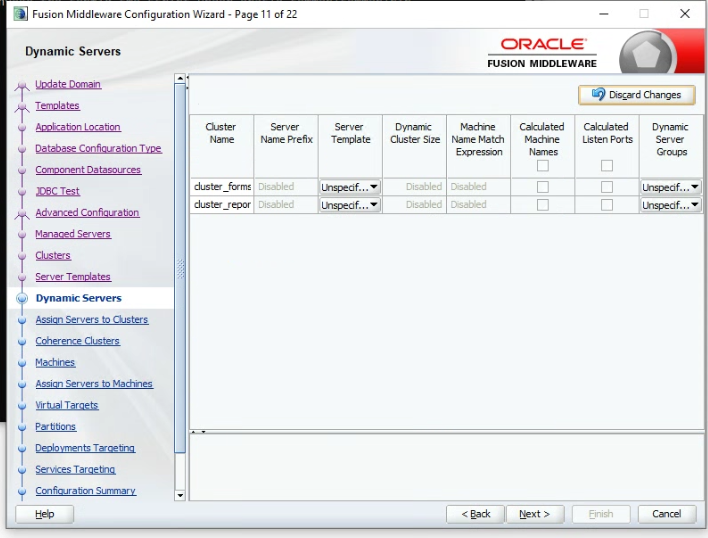Viewport: 708px width, 538px height.
Task: Open Machines step
Action: pos(55,362)
